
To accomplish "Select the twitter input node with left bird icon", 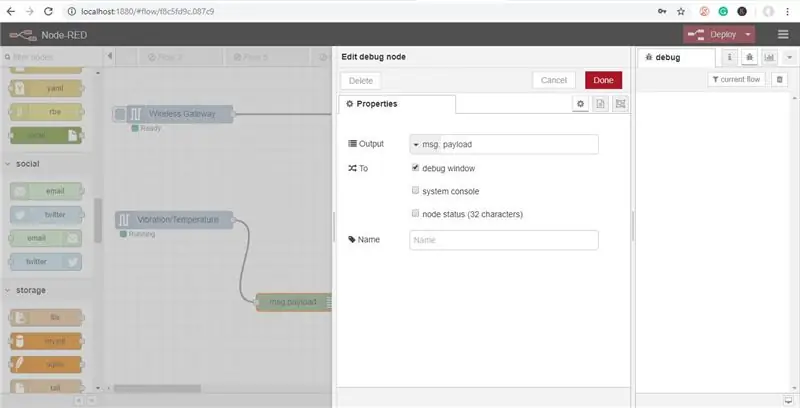I will (x=46, y=215).
